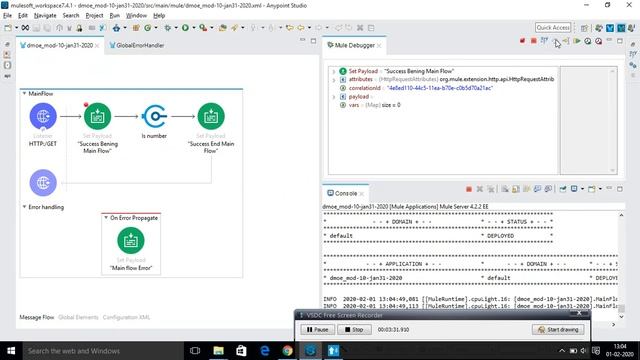Screen dimensions: 640x360
Task: Open the Open Perspective icon beside Quick Access
Action: 584,28
